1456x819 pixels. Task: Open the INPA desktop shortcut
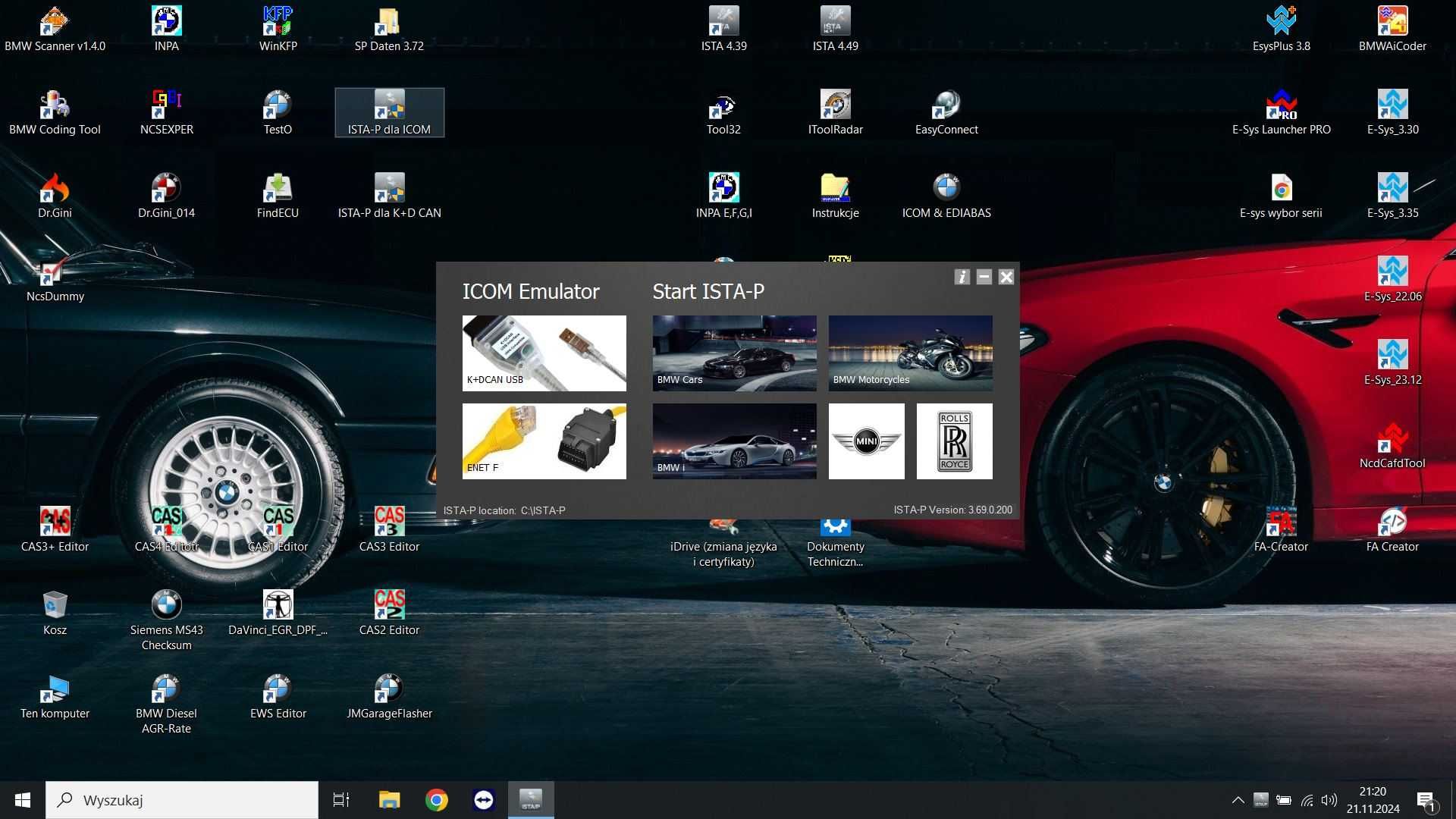pos(166,30)
